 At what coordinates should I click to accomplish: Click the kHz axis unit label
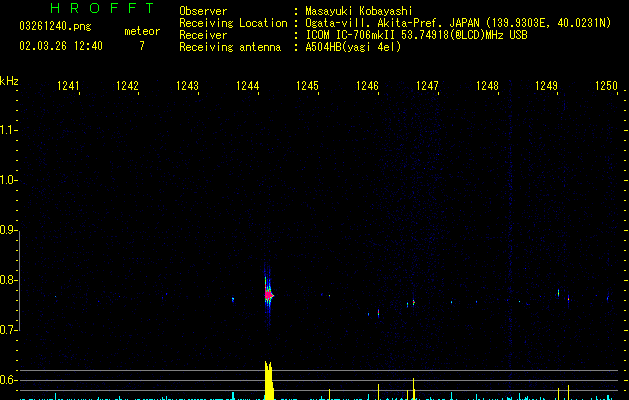point(9,81)
